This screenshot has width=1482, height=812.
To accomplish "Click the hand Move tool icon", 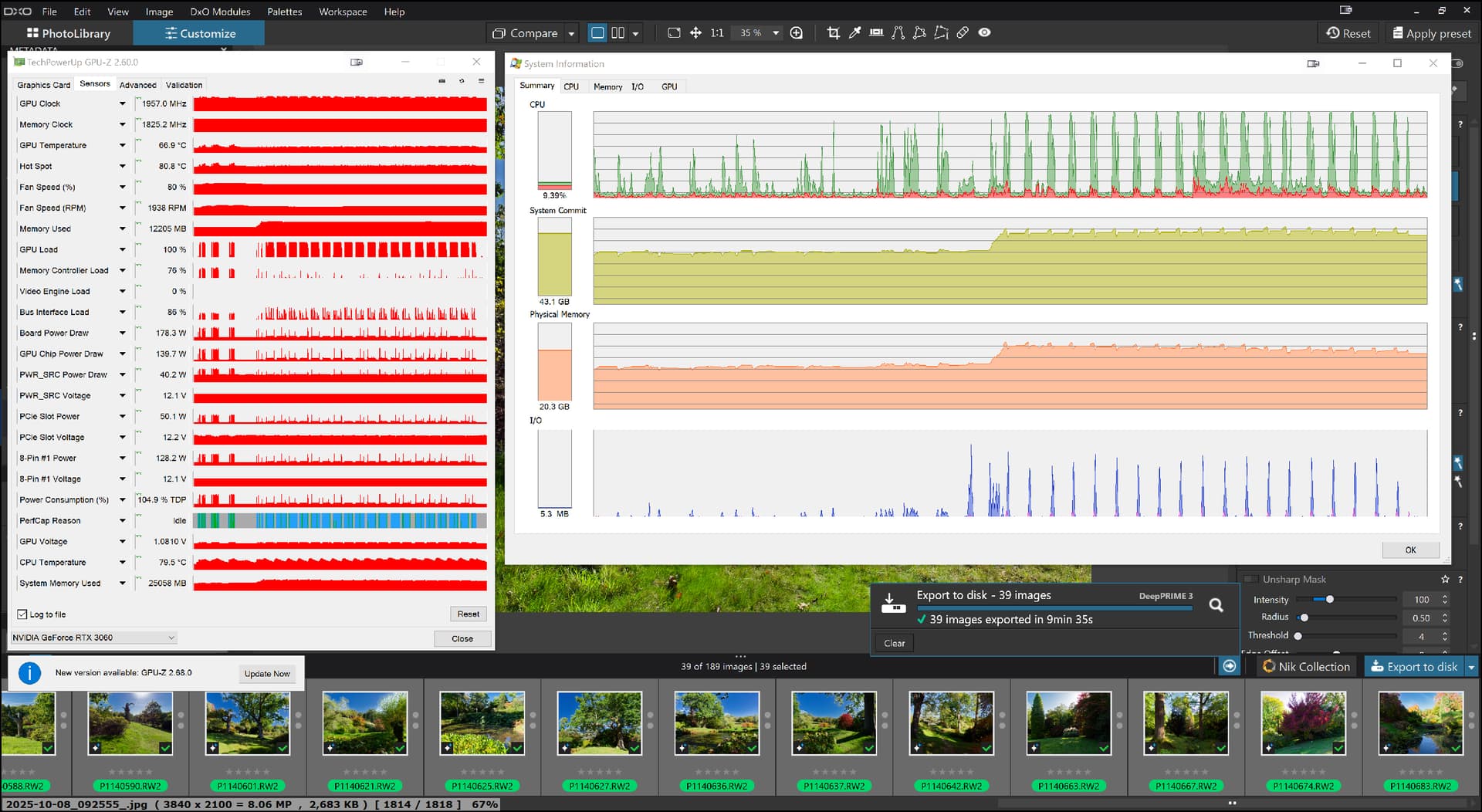I will 695,33.
